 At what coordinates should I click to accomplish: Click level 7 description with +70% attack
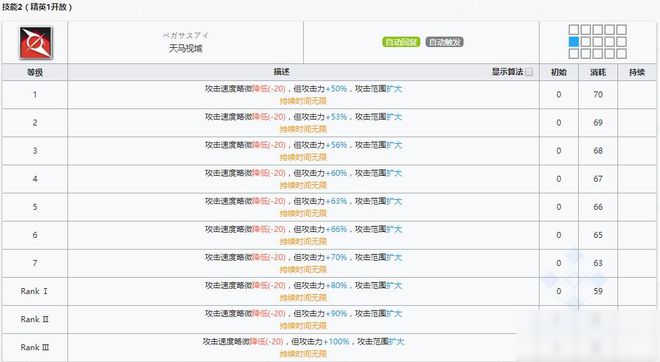[x=303, y=263]
